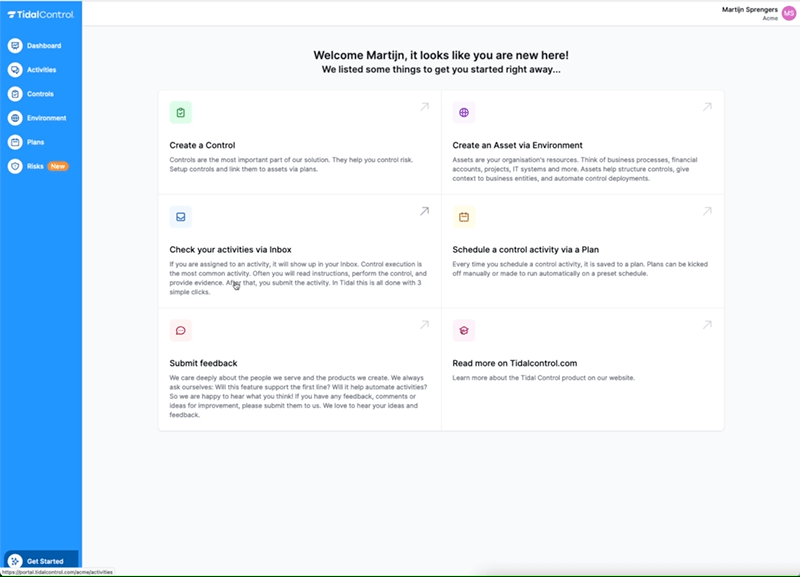Click the red feedback chat bubble icon
Image resolution: width=800 pixels, height=577 pixels.
coord(180,330)
